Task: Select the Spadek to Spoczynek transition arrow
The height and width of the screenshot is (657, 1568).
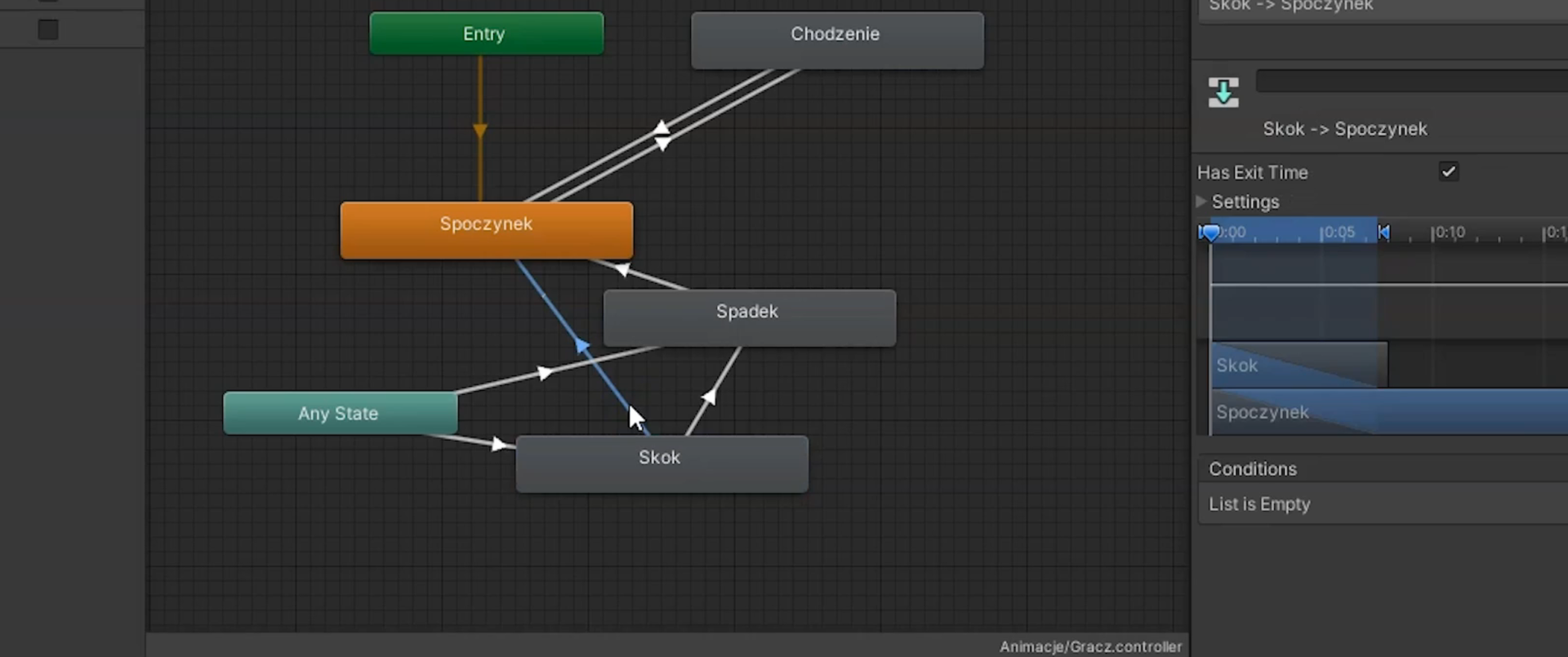Action: (623, 269)
